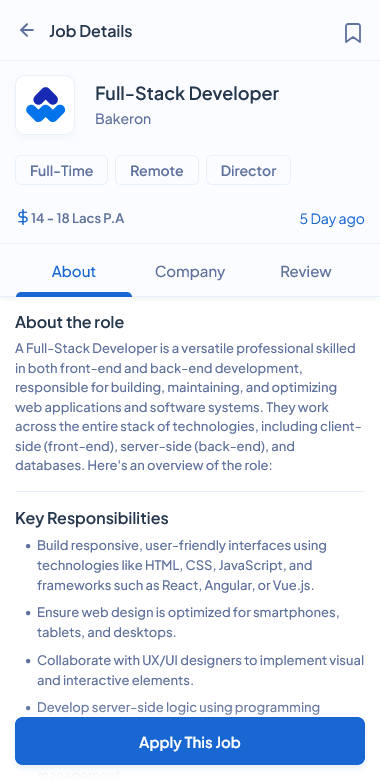Click the 14 - 18 Lacs P.A salary text

pos(78,218)
